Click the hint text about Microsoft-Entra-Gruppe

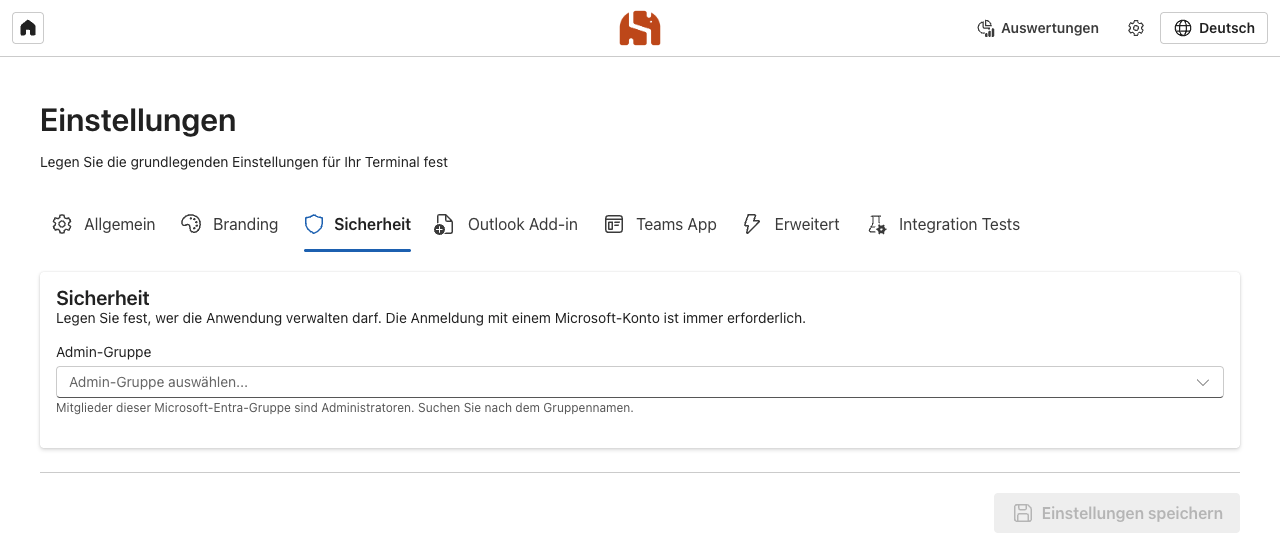click(345, 408)
